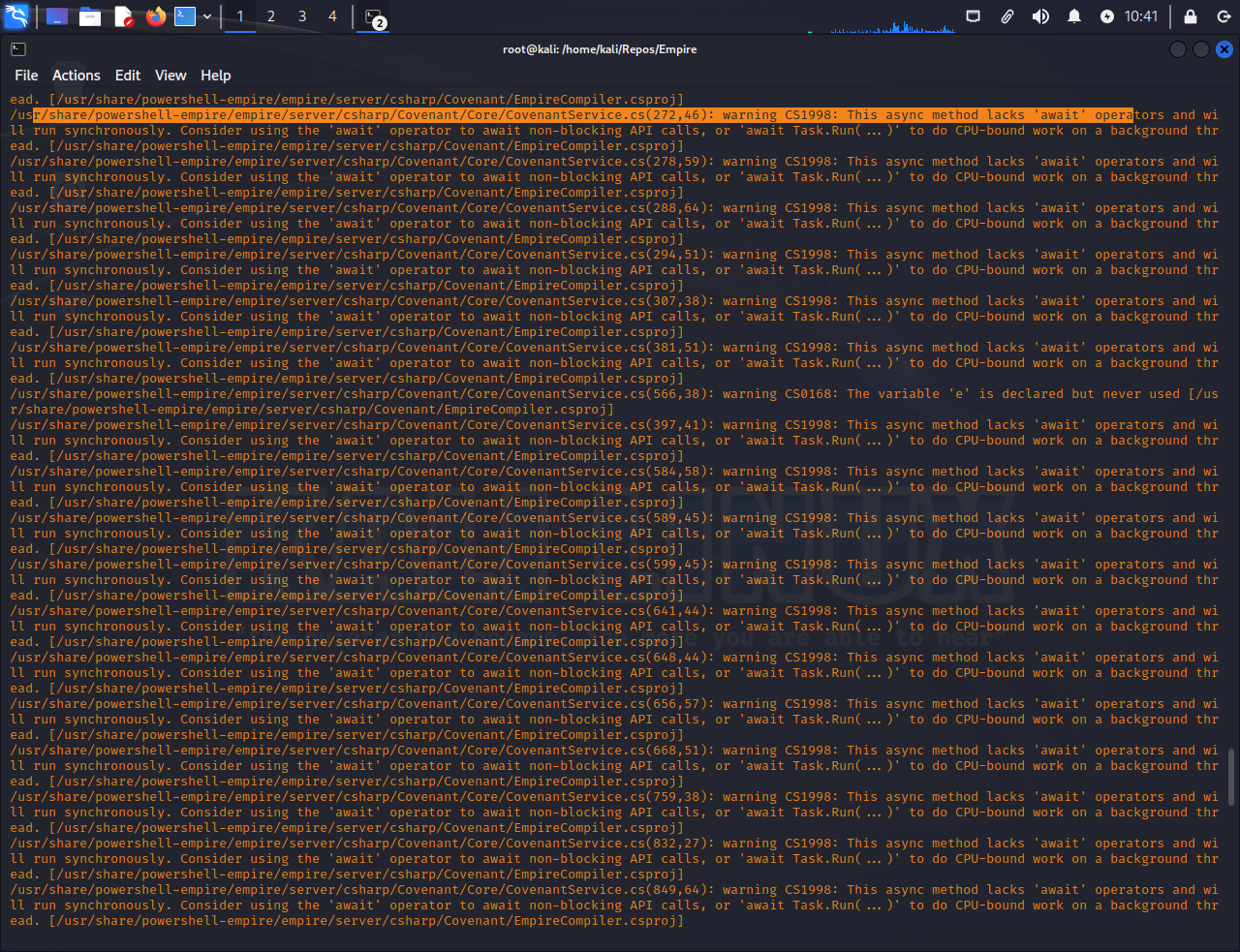The image size is (1240, 952).
Task: Open the File menu
Action: pyautogui.click(x=26, y=76)
